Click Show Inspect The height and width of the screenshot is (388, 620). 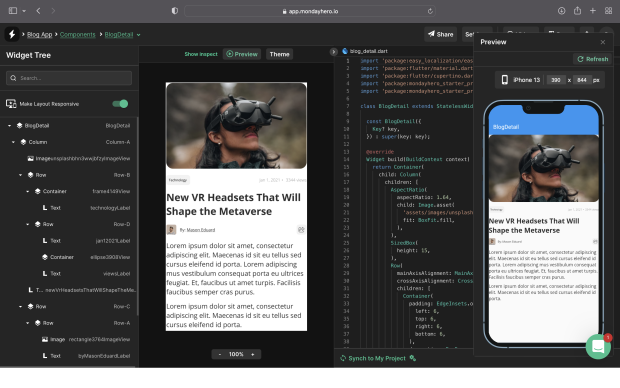click(x=201, y=54)
